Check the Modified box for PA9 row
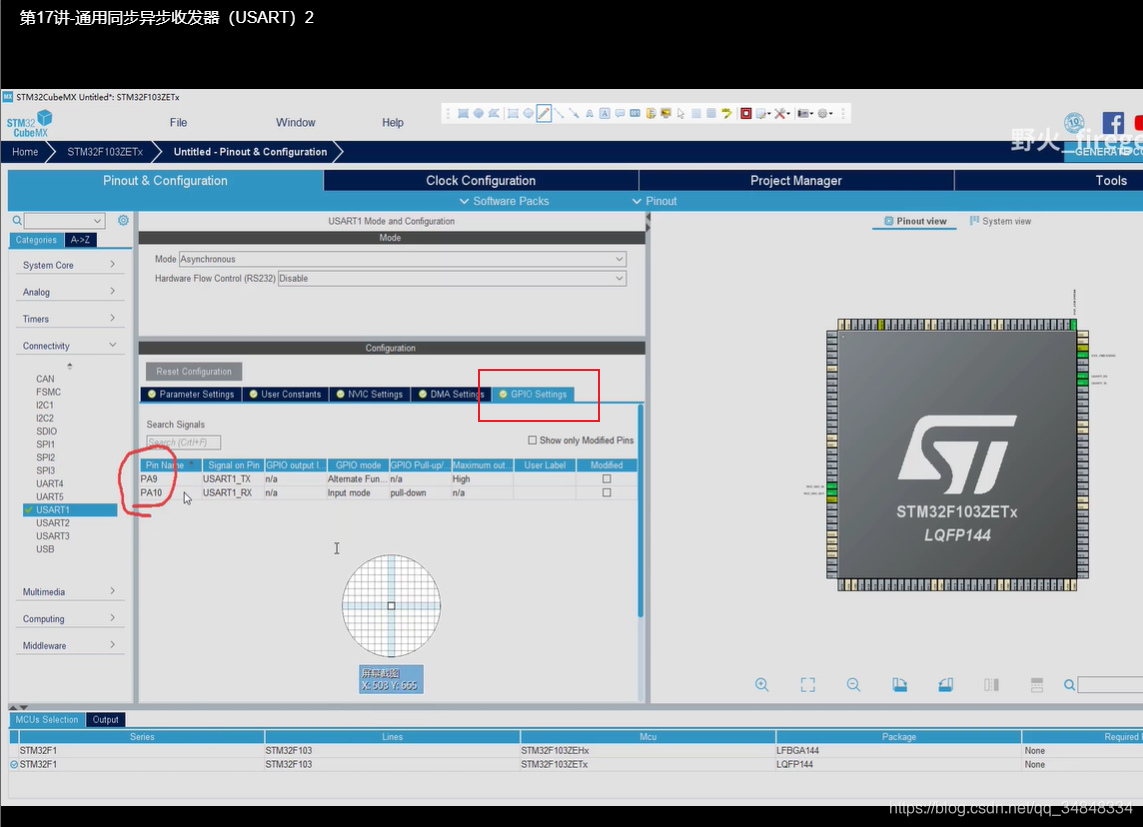 (x=606, y=479)
